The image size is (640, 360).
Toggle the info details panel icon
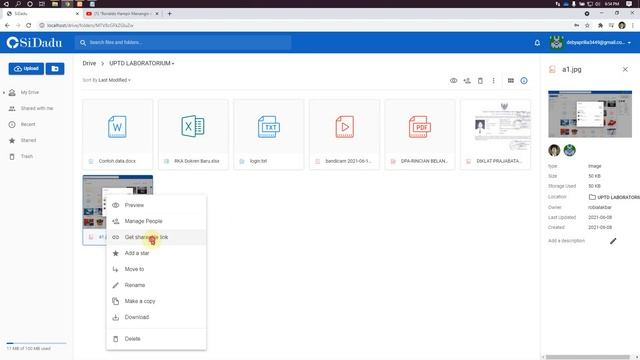coord(524,80)
